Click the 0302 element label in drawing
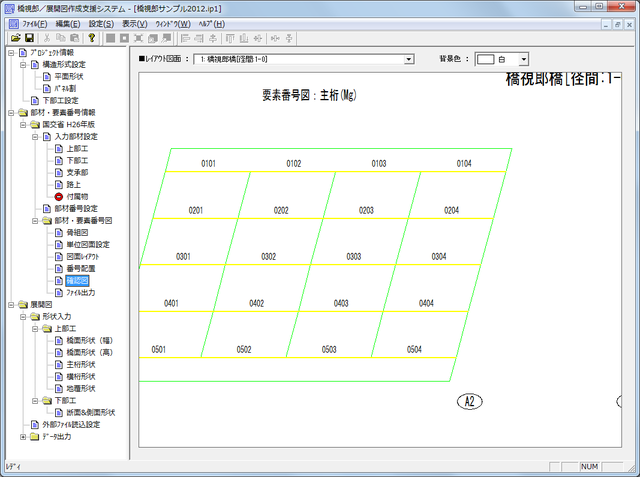 pyautogui.click(x=268, y=257)
